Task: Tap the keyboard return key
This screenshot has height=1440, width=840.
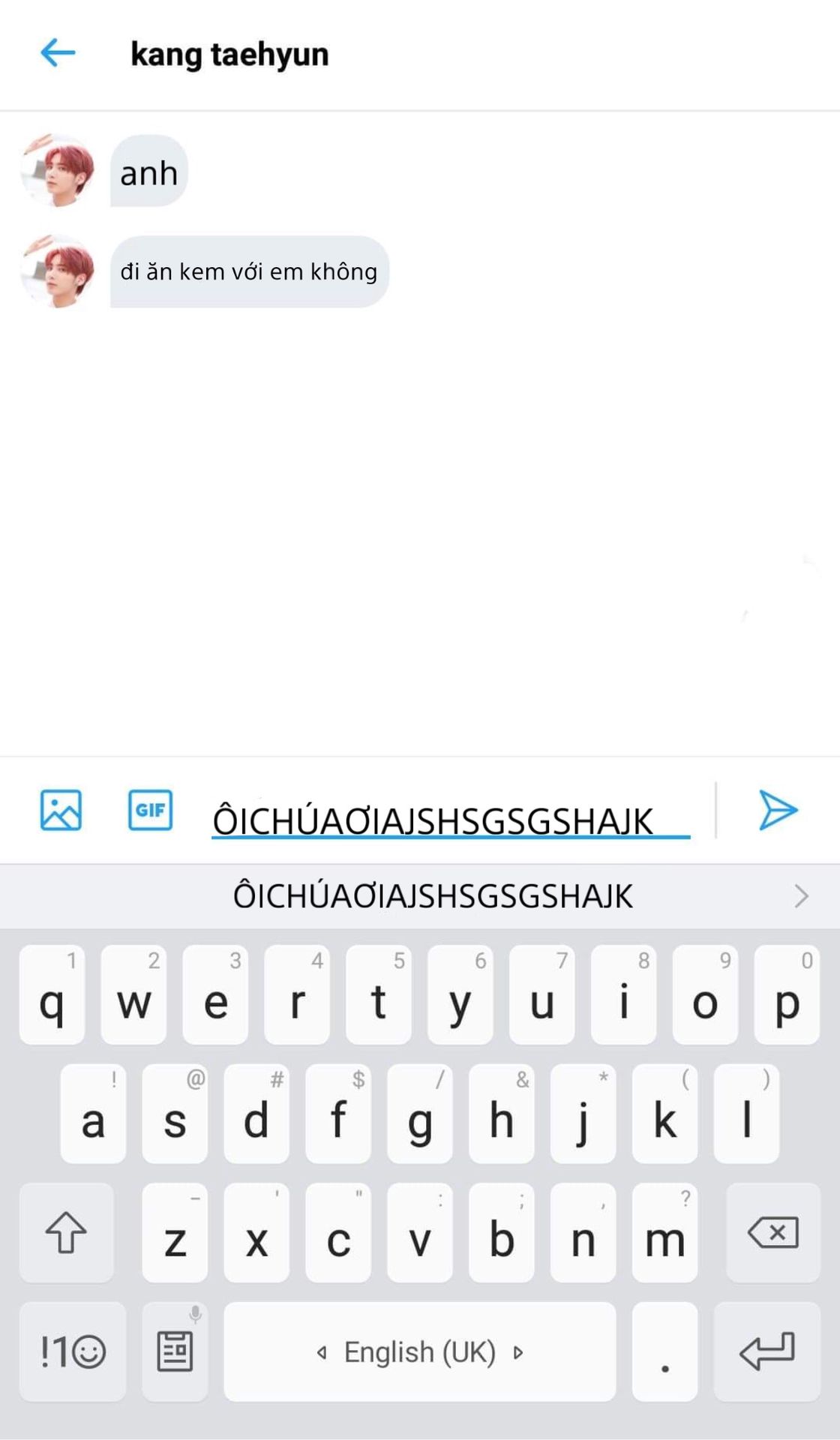Action: 767,1351
